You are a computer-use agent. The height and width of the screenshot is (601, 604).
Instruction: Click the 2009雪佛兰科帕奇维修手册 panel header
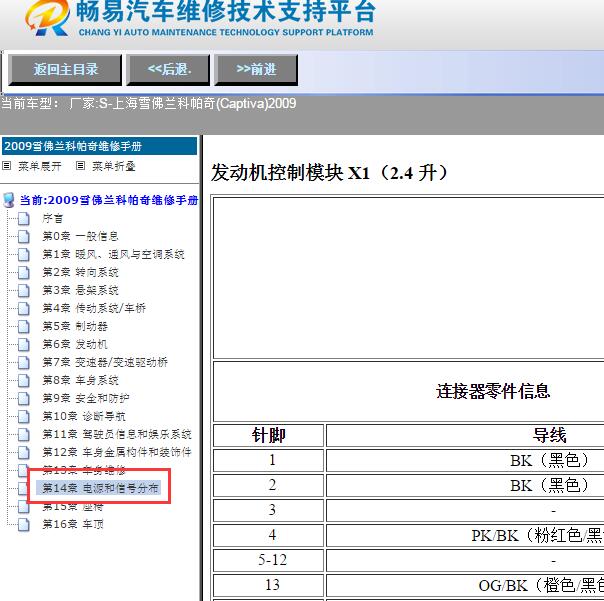coord(99,146)
